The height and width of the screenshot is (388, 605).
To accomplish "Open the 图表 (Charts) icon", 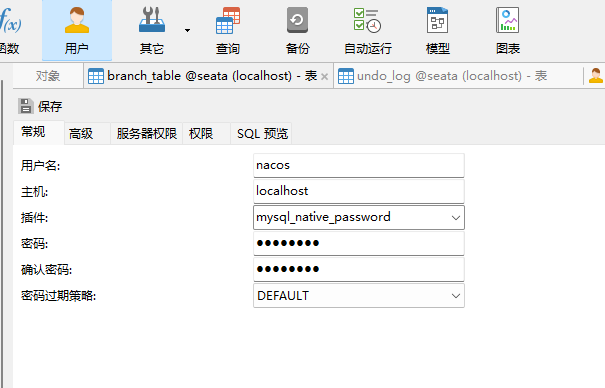I will pyautogui.click(x=508, y=31).
